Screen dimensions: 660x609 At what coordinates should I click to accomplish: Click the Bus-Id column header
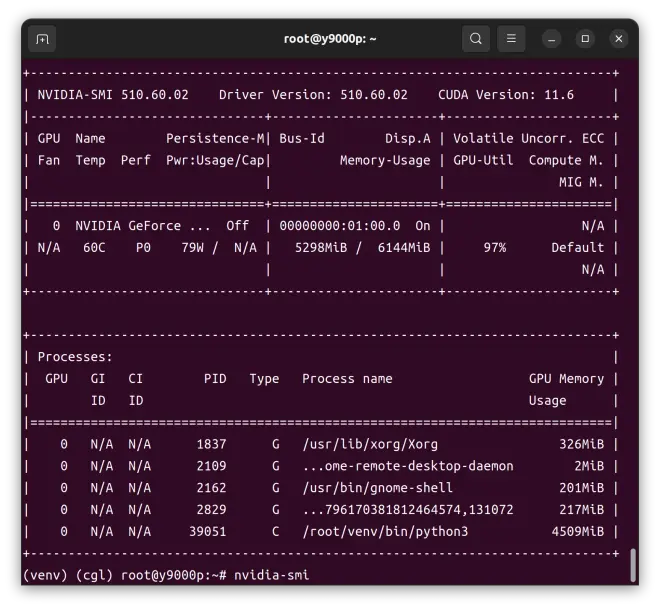302,138
